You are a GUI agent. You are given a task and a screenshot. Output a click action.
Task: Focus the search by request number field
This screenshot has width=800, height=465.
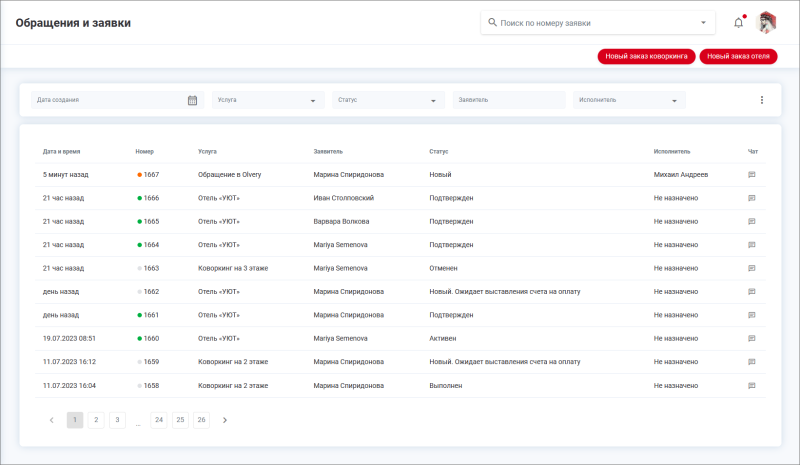pos(597,23)
